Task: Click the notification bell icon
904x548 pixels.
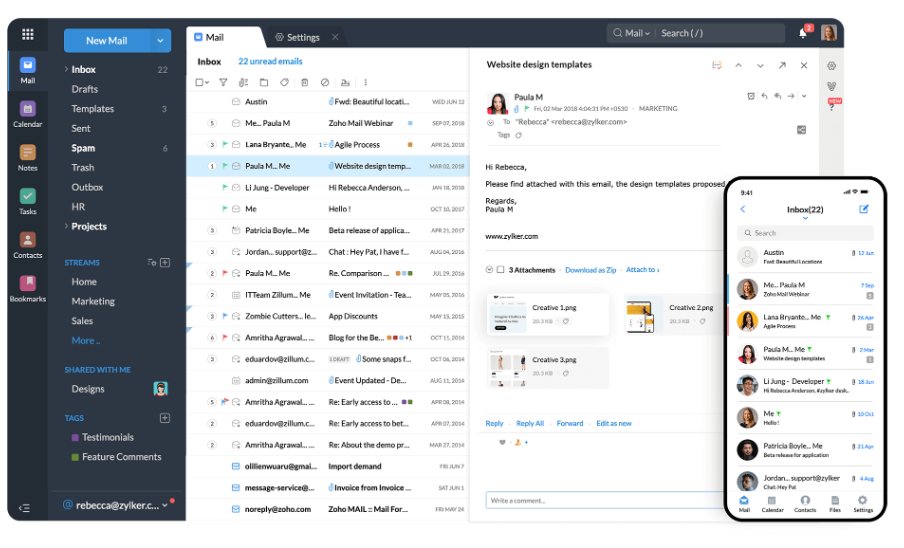Action: pyautogui.click(x=802, y=33)
